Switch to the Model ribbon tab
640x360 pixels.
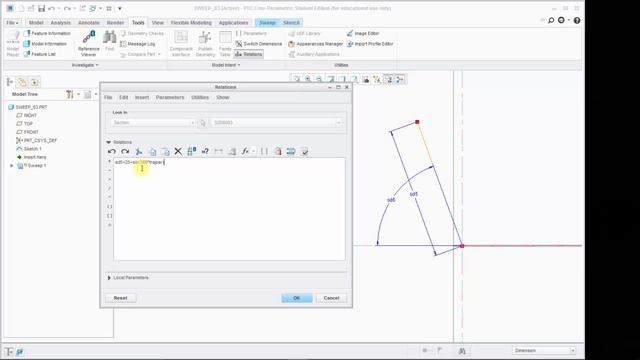[x=36, y=23]
